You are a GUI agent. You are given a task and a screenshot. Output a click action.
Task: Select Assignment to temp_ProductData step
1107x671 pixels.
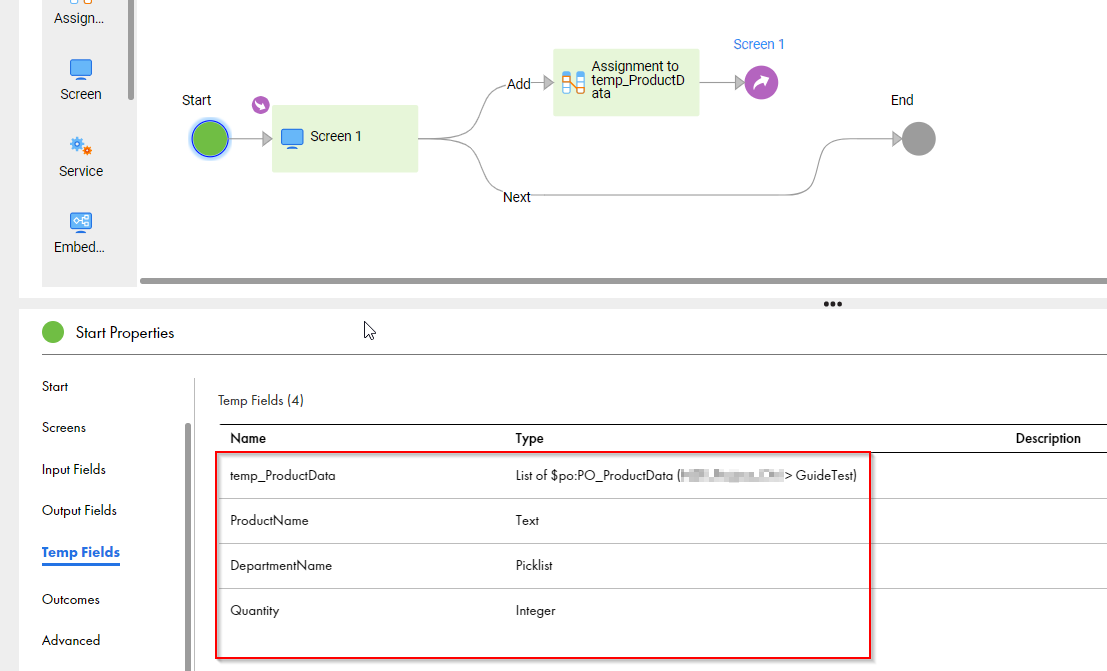626,82
